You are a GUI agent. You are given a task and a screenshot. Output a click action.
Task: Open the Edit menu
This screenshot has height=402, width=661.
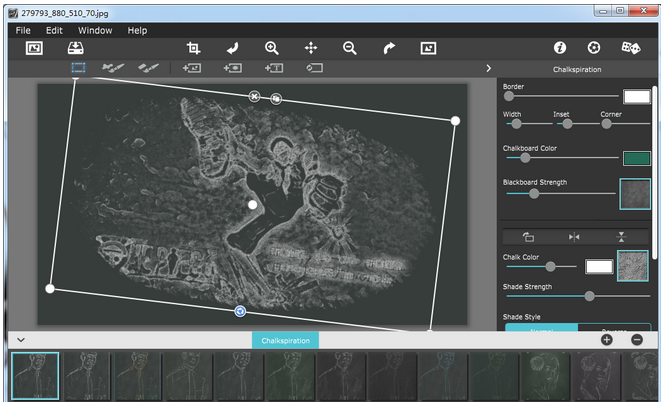(x=54, y=31)
